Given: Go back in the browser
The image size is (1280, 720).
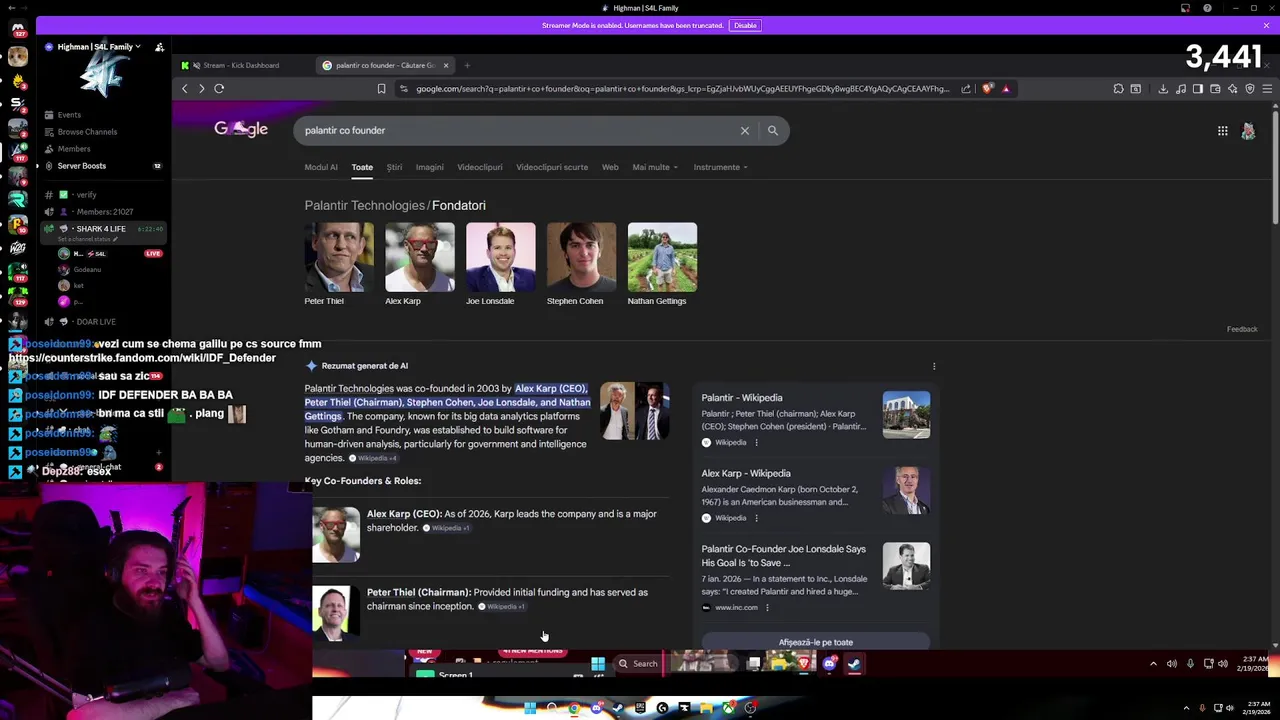Looking at the screenshot, I should pos(185,88).
